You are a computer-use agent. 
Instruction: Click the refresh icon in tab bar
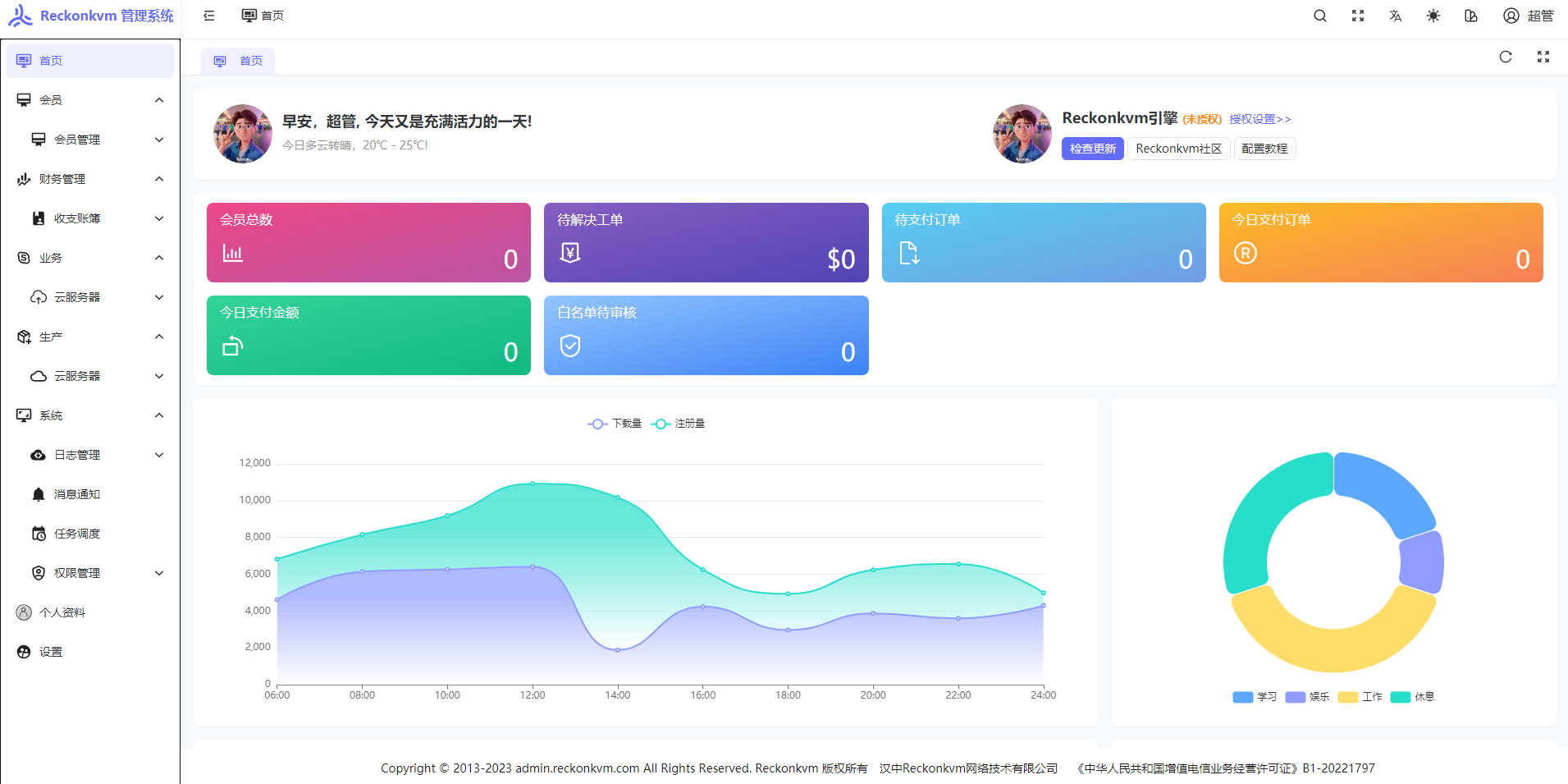1505,57
